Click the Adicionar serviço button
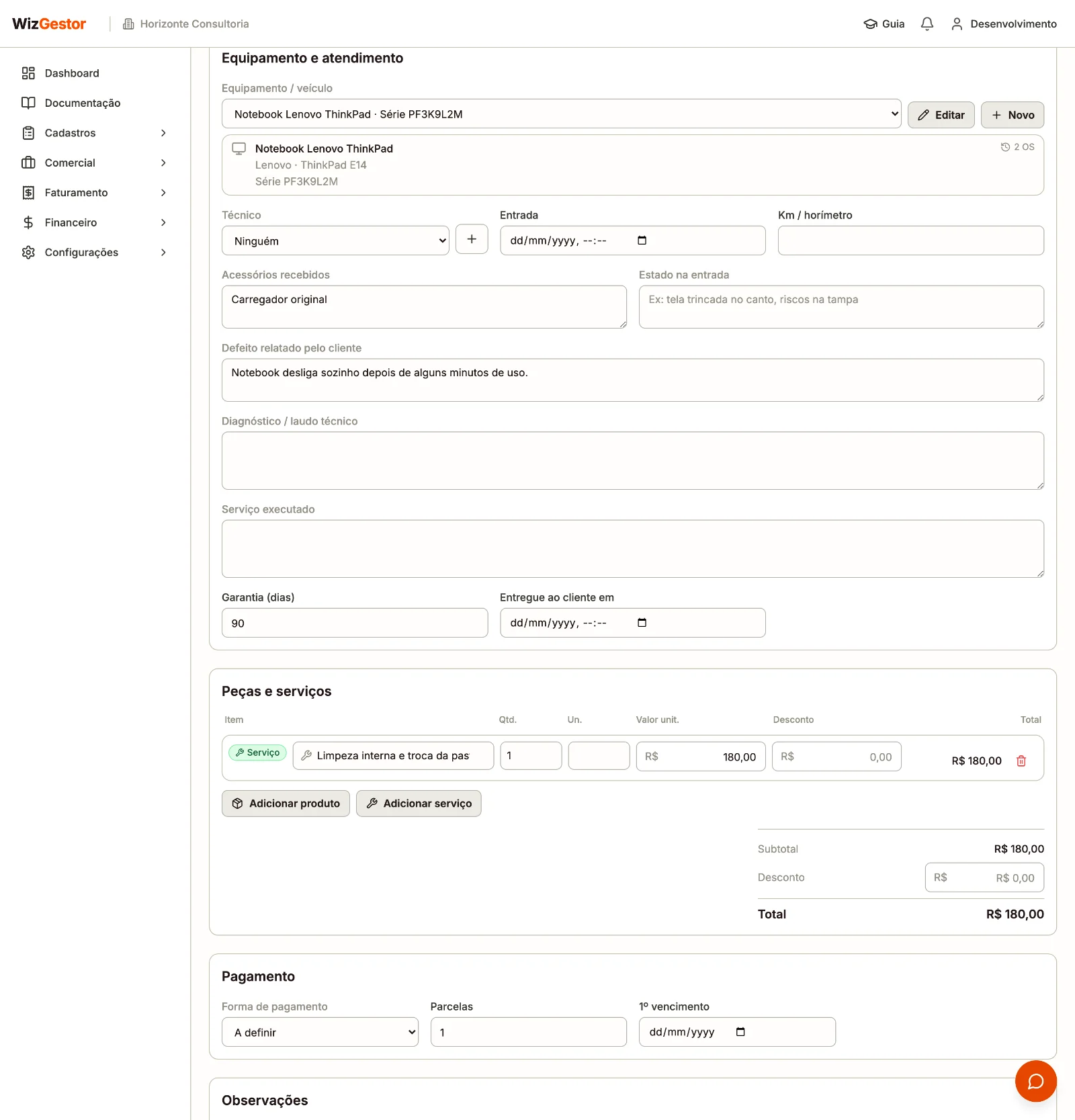The image size is (1075, 1120). click(419, 804)
